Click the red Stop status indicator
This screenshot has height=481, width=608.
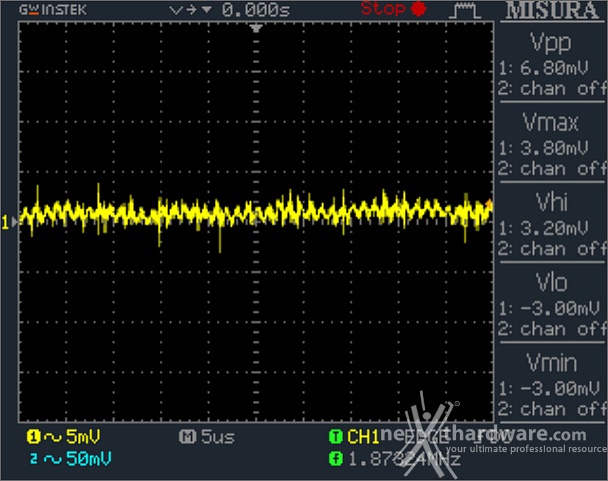coord(393,9)
